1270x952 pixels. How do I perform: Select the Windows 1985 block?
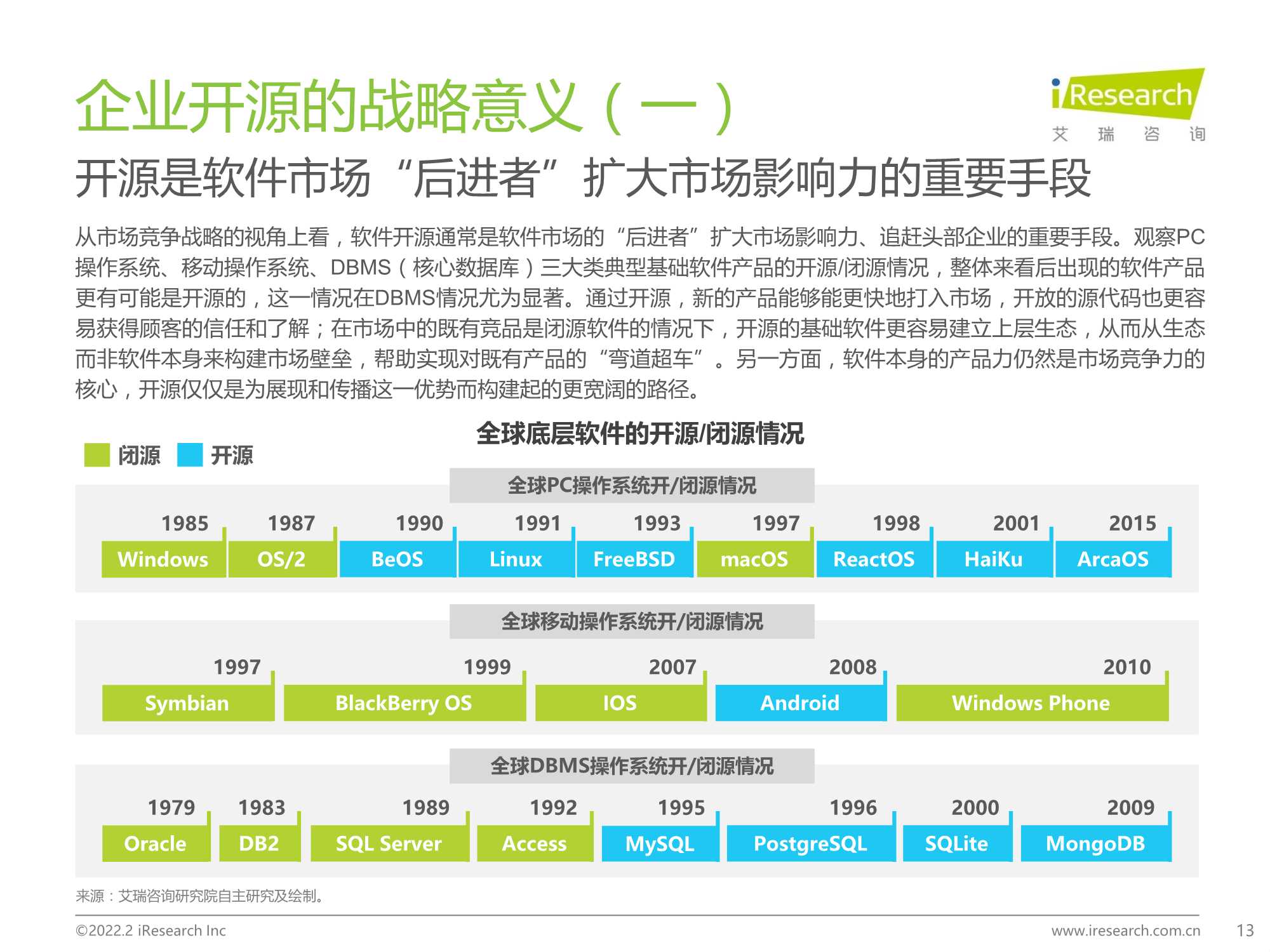163,559
